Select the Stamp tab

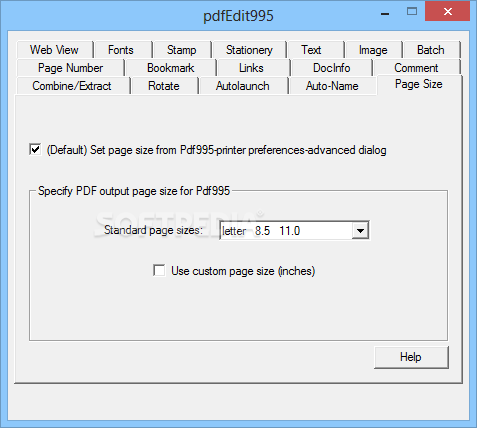click(x=182, y=50)
